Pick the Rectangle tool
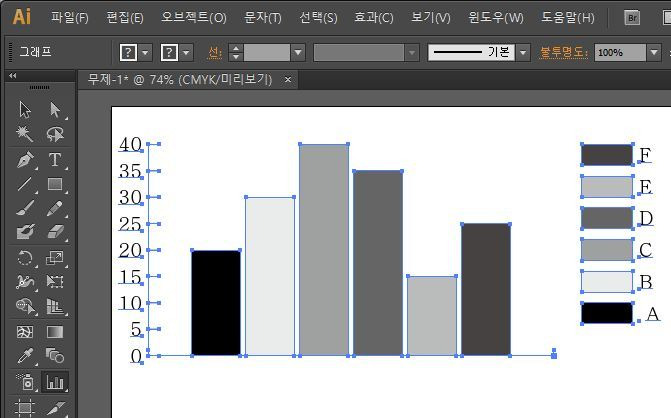Image resolution: width=671 pixels, height=418 pixels. coord(55,184)
